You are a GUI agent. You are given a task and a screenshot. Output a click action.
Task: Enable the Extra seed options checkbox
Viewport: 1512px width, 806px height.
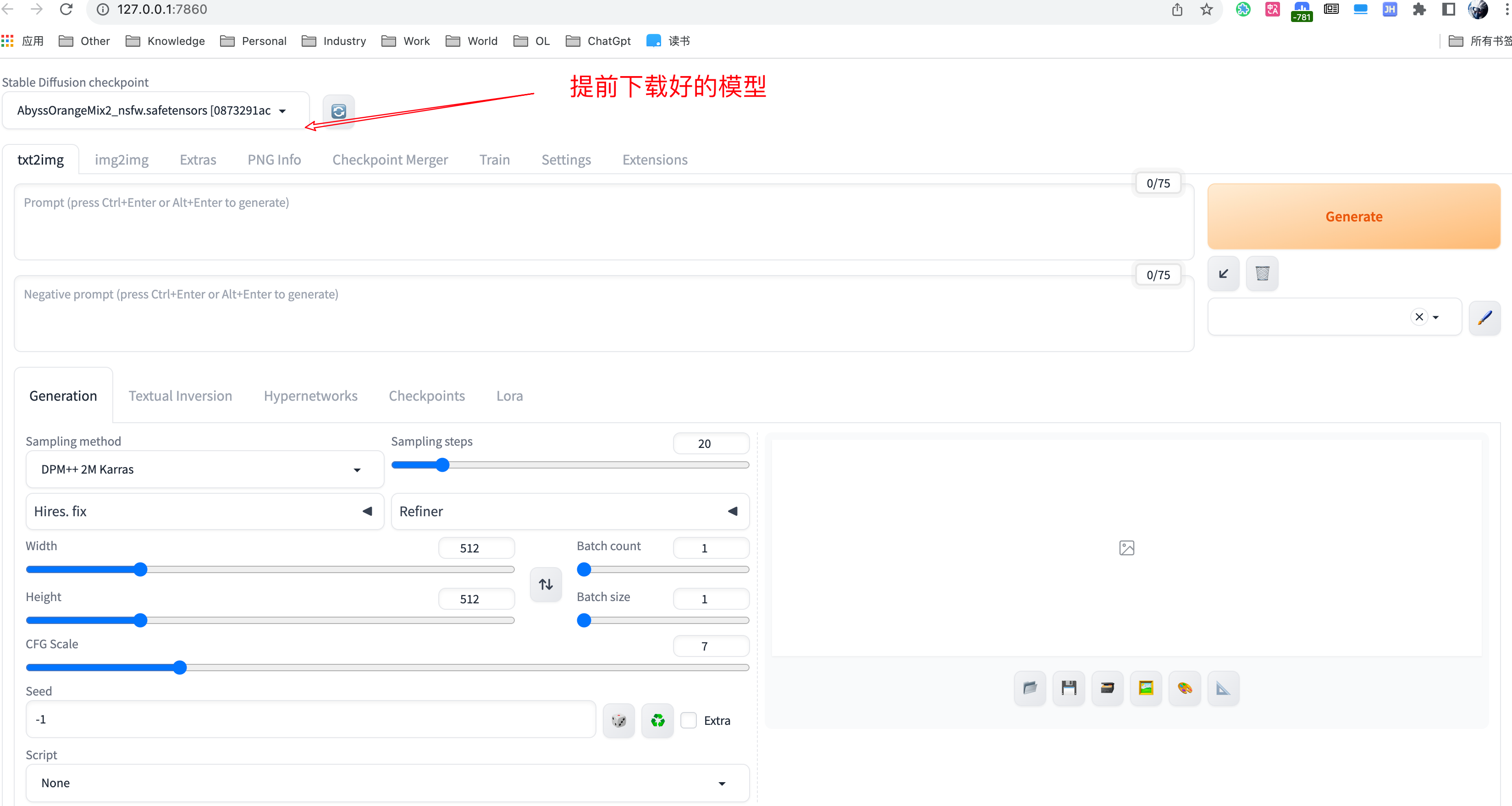coord(689,720)
